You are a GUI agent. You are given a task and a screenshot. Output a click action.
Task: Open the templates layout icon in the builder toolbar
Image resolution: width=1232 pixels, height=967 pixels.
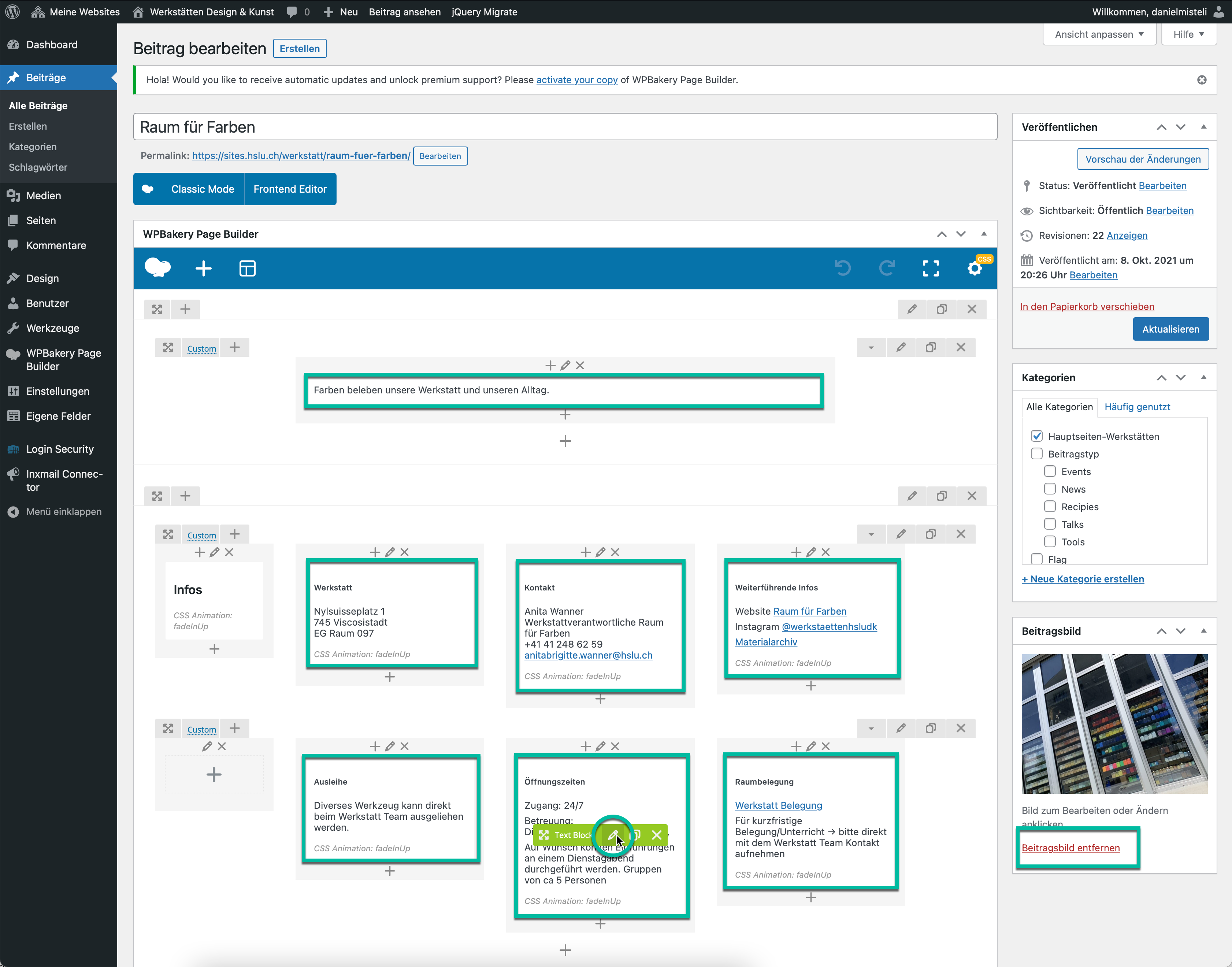[x=247, y=268]
